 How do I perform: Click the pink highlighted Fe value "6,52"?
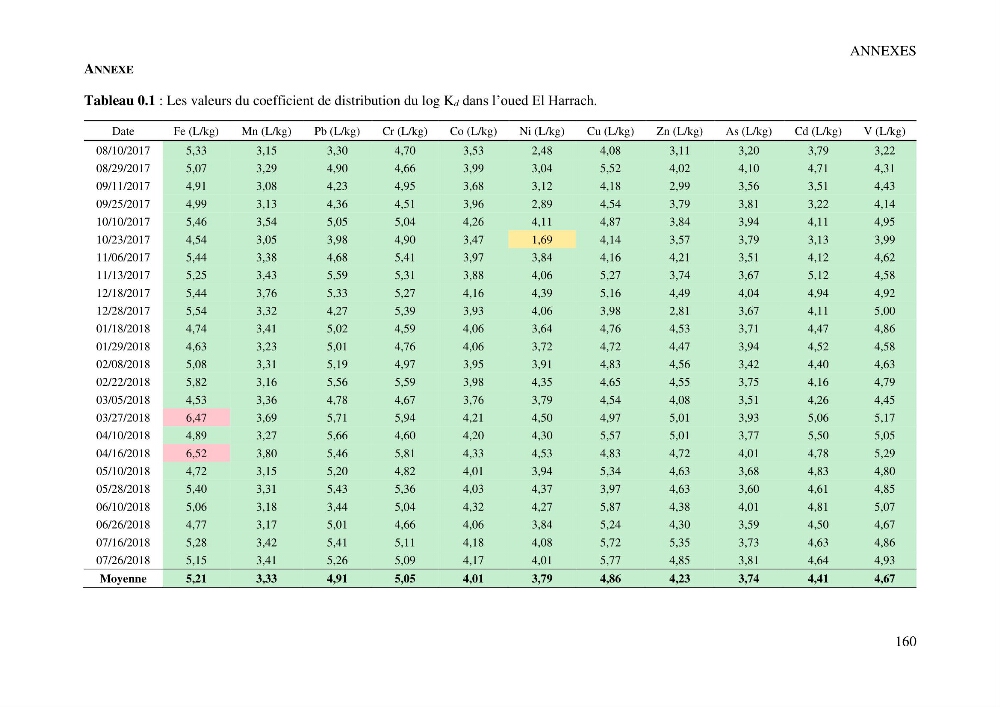coord(196,453)
